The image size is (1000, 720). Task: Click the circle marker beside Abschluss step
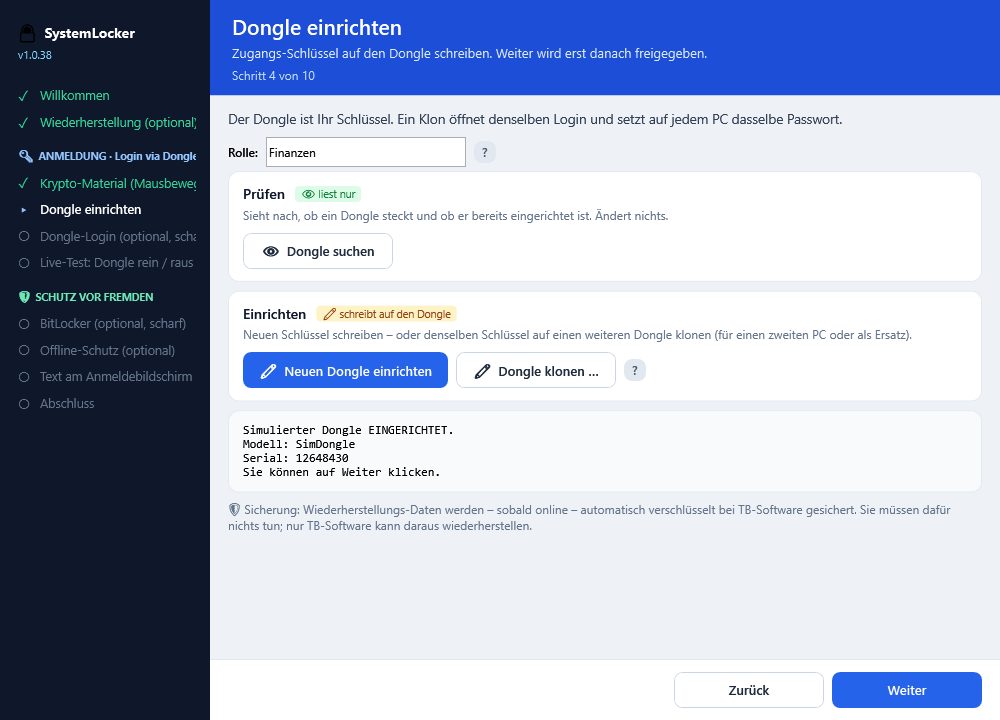24,404
